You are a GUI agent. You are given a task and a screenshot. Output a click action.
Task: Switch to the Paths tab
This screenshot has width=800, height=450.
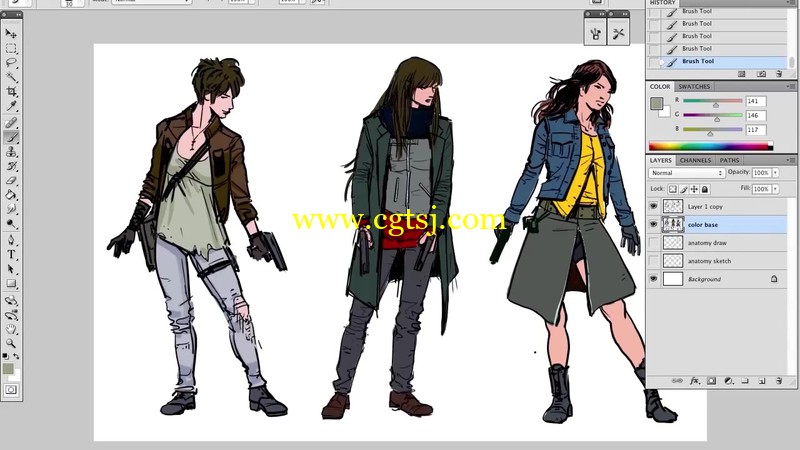click(730, 160)
